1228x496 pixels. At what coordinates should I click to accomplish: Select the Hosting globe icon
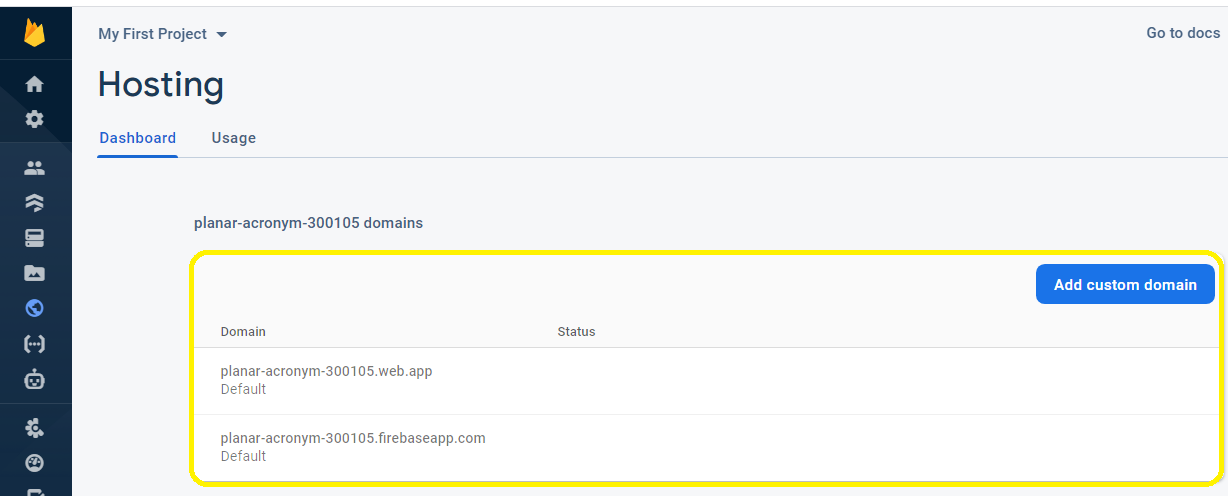(35, 308)
